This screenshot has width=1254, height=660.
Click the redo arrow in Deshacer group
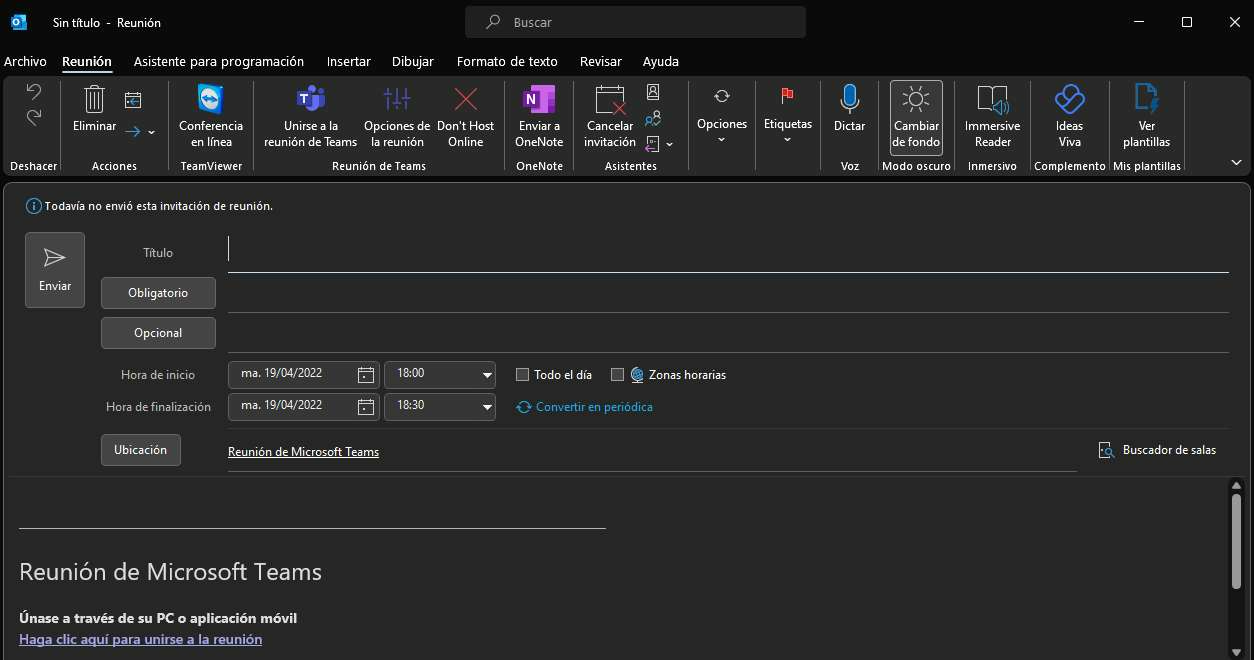tap(34, 117)
